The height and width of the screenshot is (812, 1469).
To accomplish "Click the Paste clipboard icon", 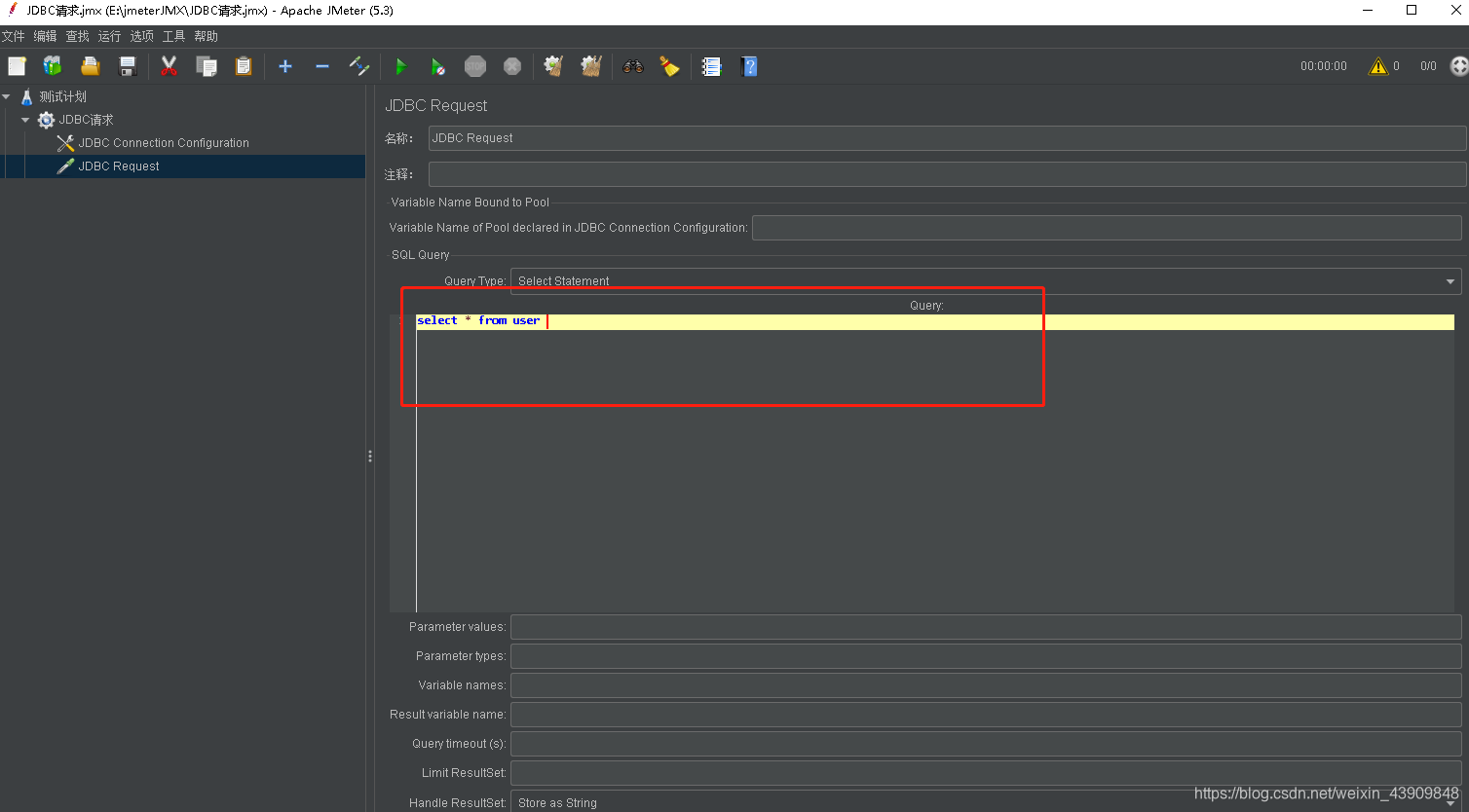I will pos(244,66).
